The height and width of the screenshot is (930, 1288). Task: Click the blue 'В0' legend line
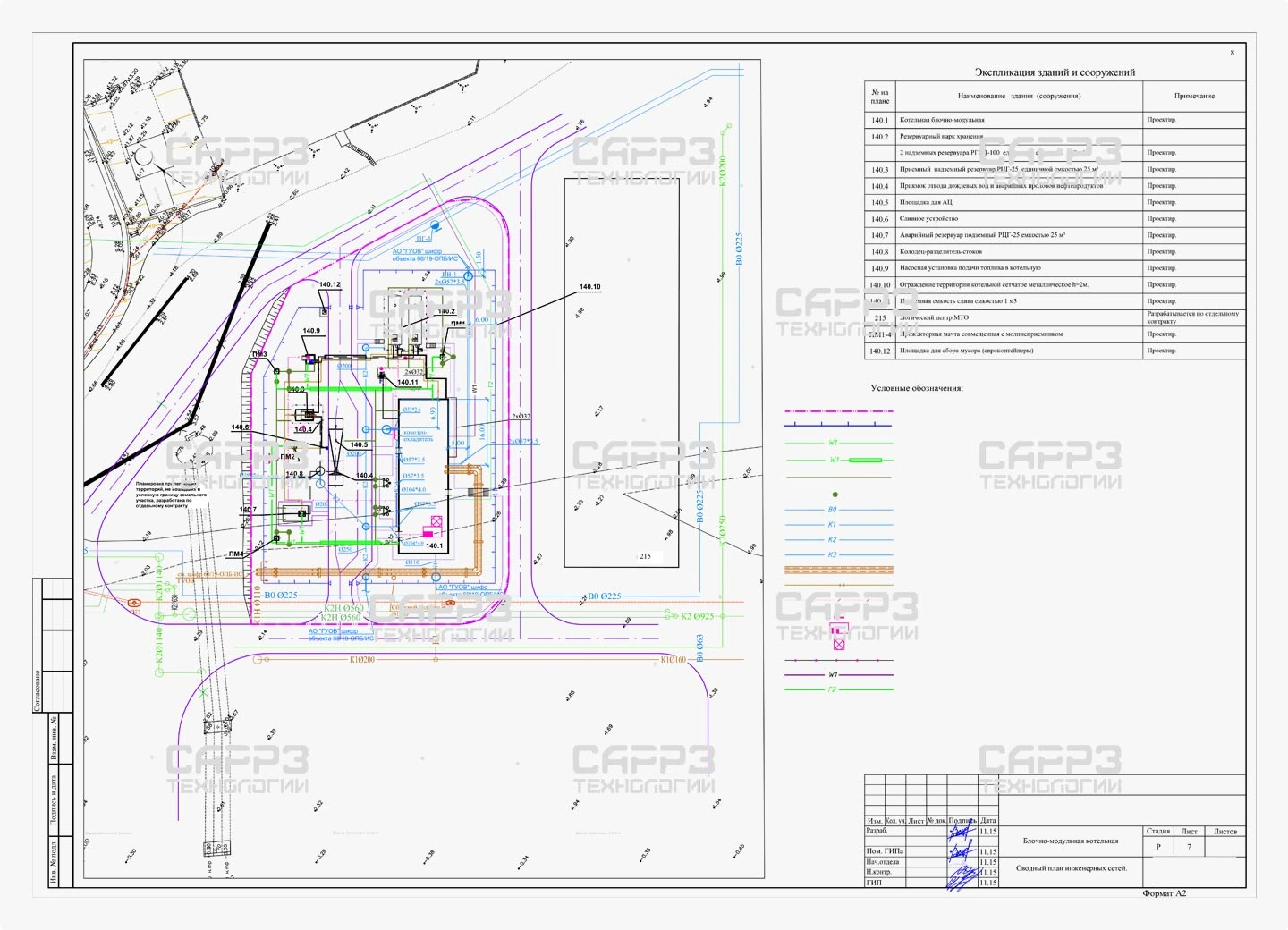pos(838,510)
